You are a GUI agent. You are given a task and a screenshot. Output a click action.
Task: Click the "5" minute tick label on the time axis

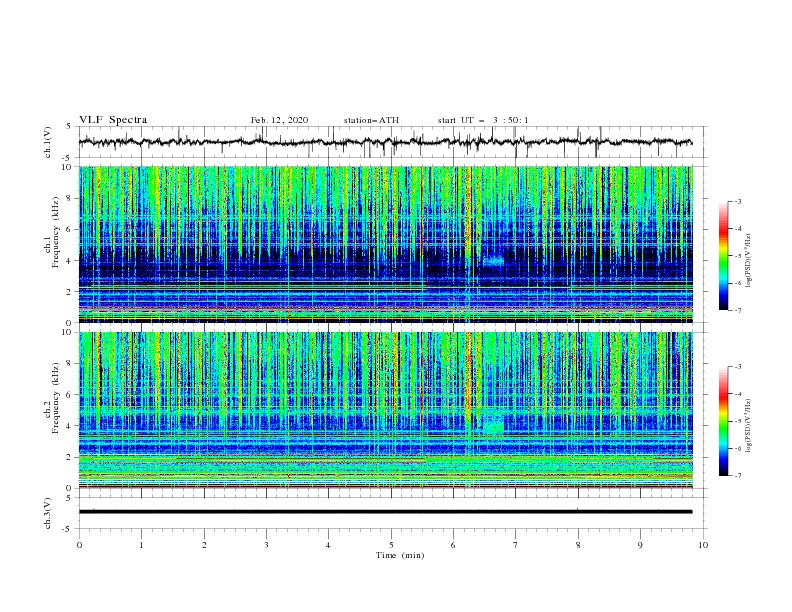pyautogui.click(x=391, y=545)
